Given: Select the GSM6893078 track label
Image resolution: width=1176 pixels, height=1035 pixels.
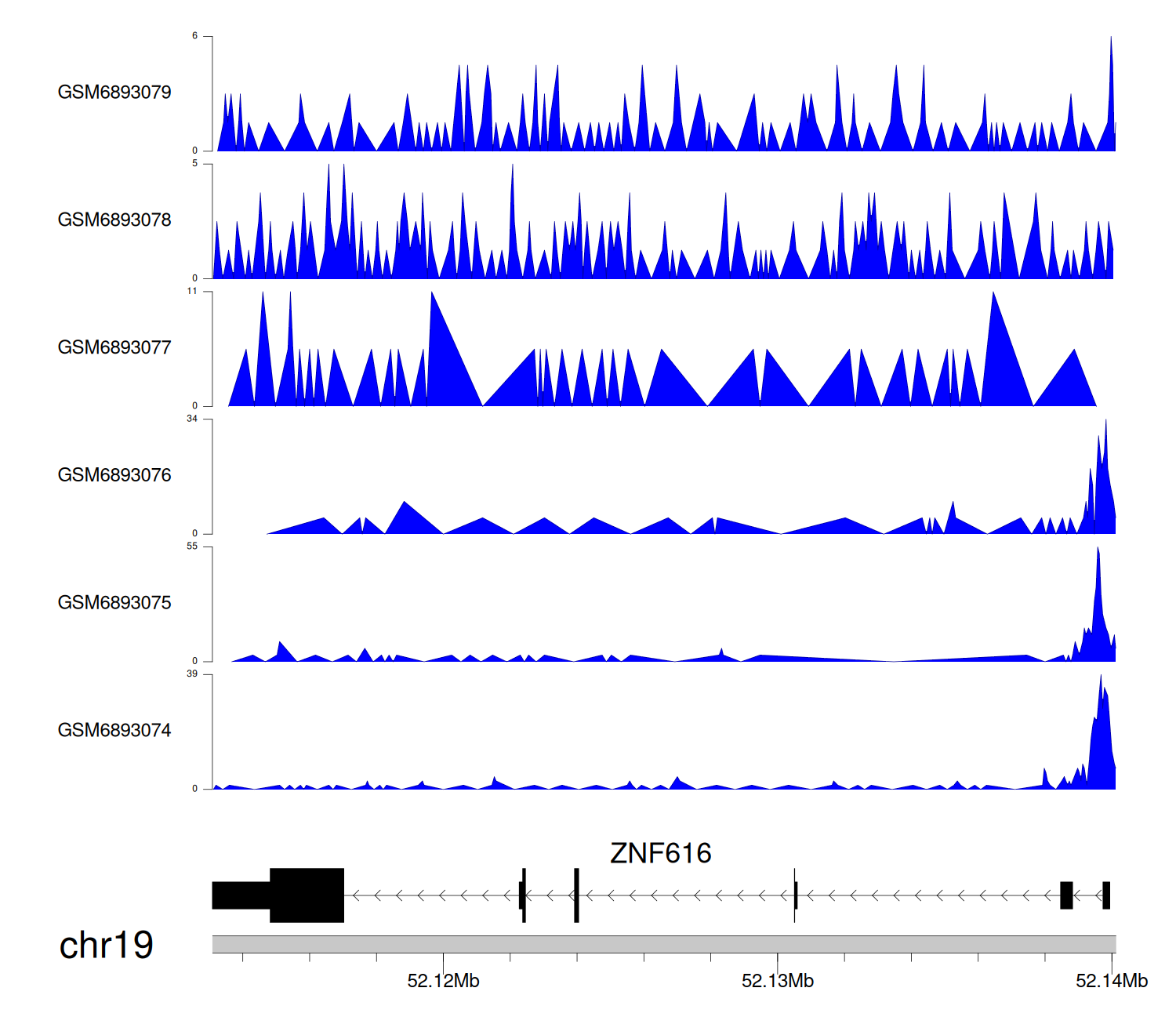Looking at the screenshot, I should pyautogui.click(x=114, y=220).
